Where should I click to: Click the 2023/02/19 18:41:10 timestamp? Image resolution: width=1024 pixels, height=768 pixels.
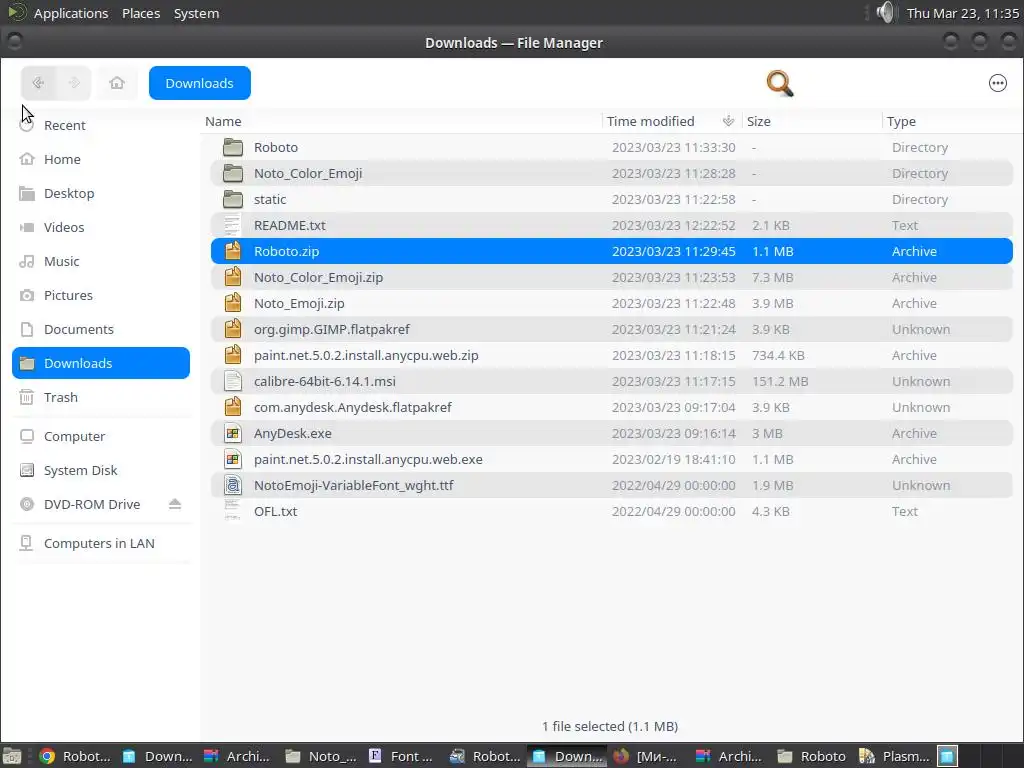point(673,459)
